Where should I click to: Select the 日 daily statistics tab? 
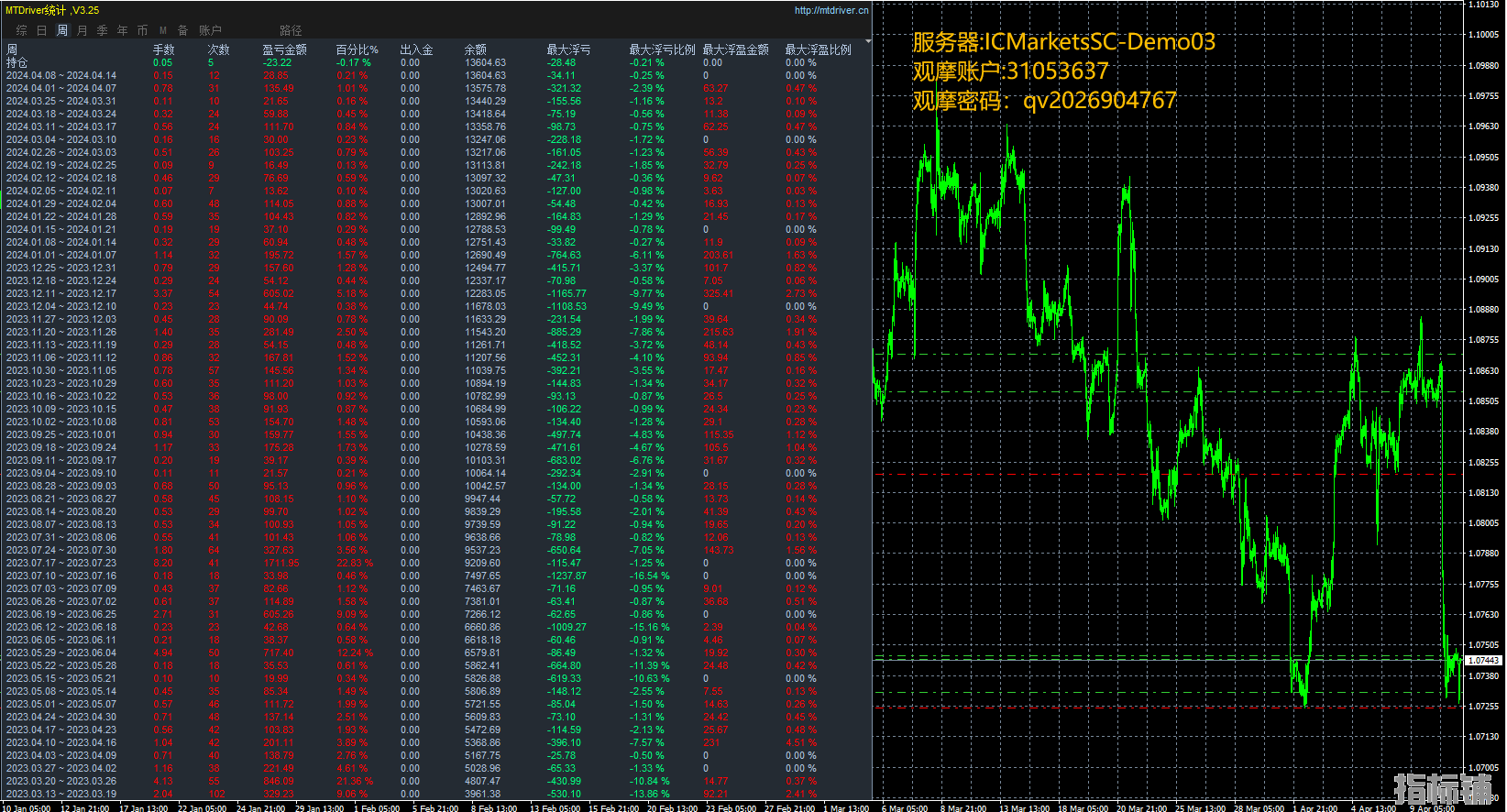pyautogui.click(x=41, y=30)
